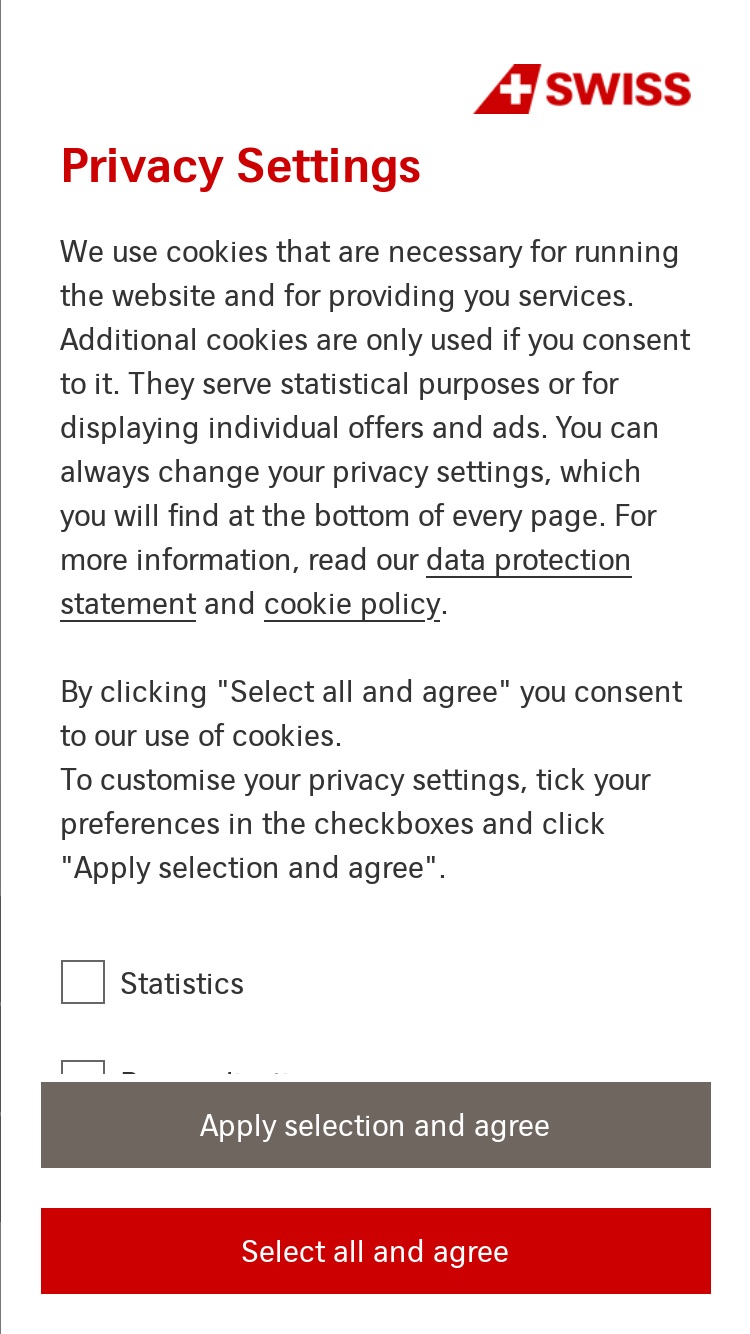Click the paragraph starting "By clicking"
This screenshot has height=1334, width=750.
tap(372, 714)
